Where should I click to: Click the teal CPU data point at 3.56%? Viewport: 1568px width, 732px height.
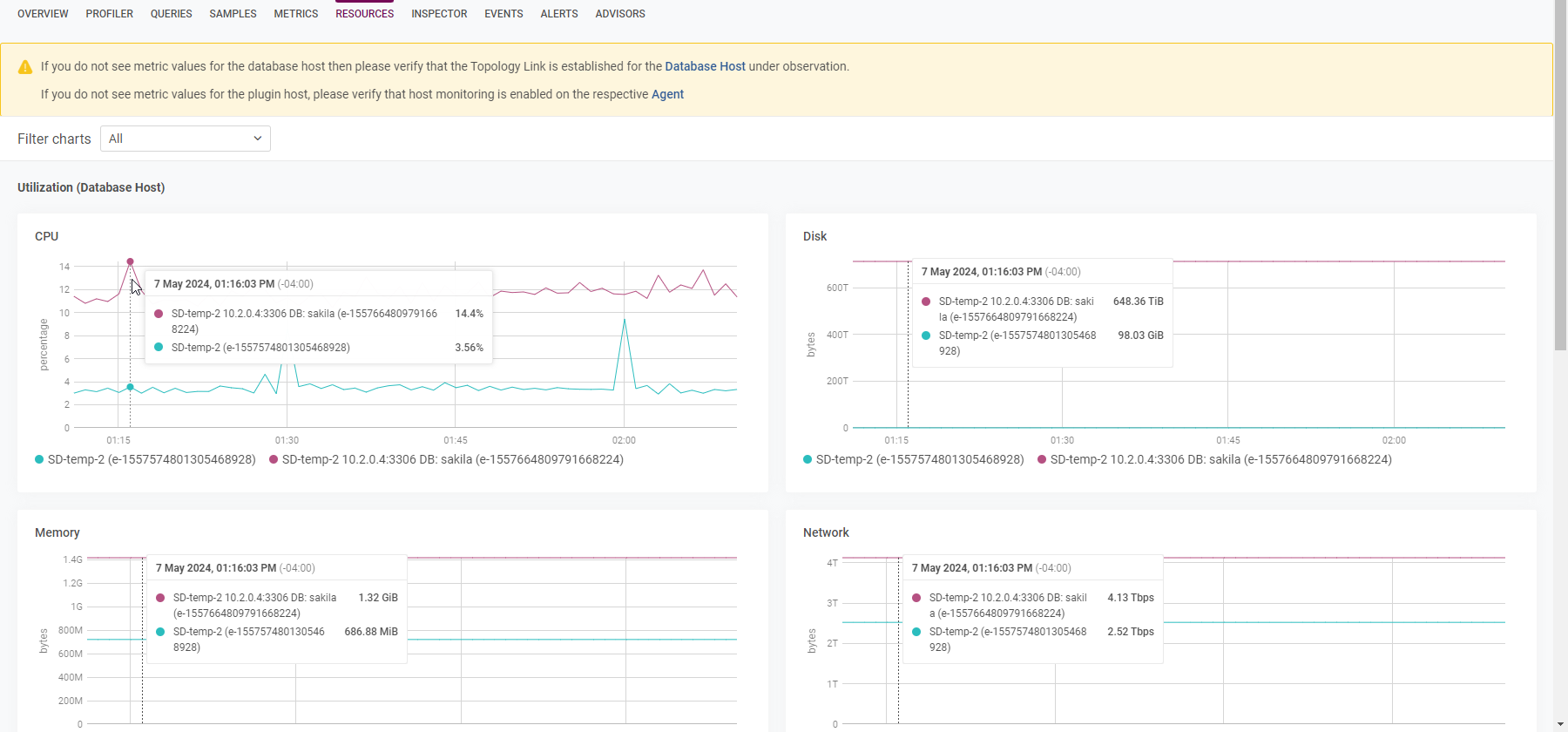[130, 387]
